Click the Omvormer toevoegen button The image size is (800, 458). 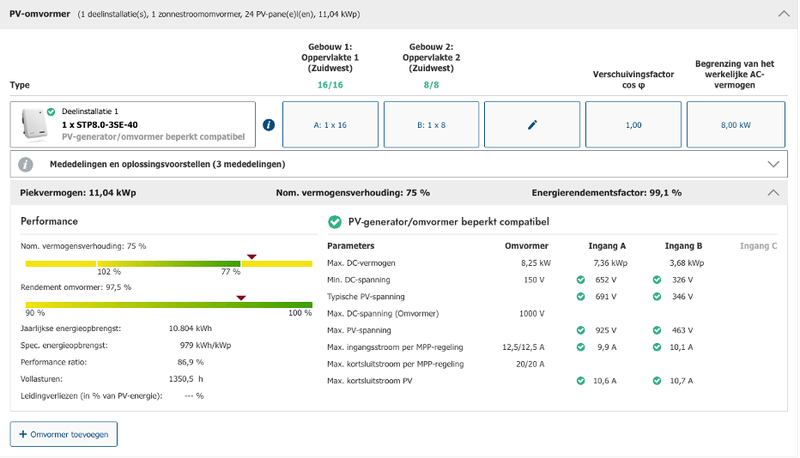[x=64, y=434]
